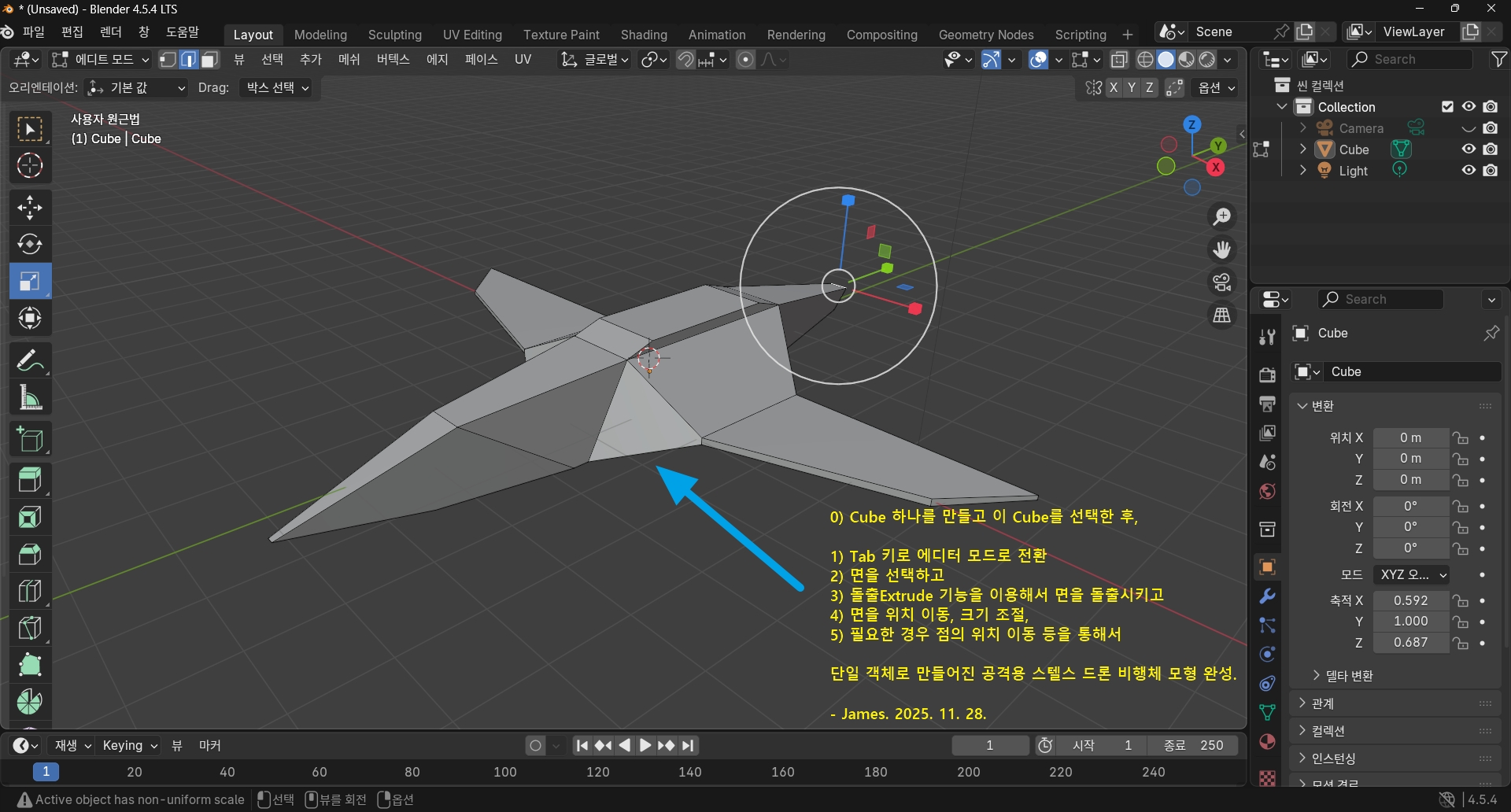Open the Object Data mesh tab

pyautogui.click(x=1267, y=713)
